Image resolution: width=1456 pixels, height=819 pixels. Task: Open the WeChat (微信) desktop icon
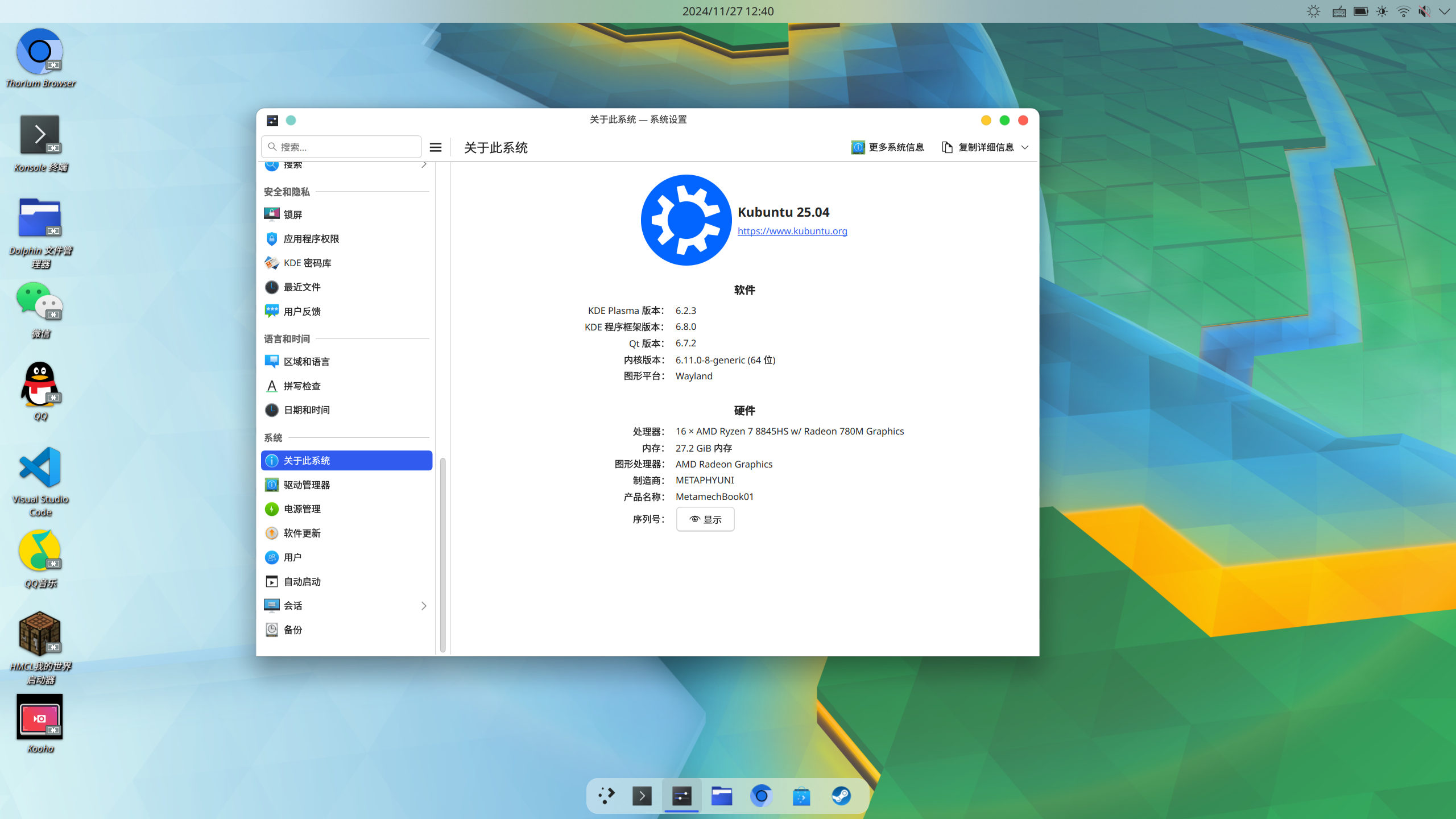(40, 301)
